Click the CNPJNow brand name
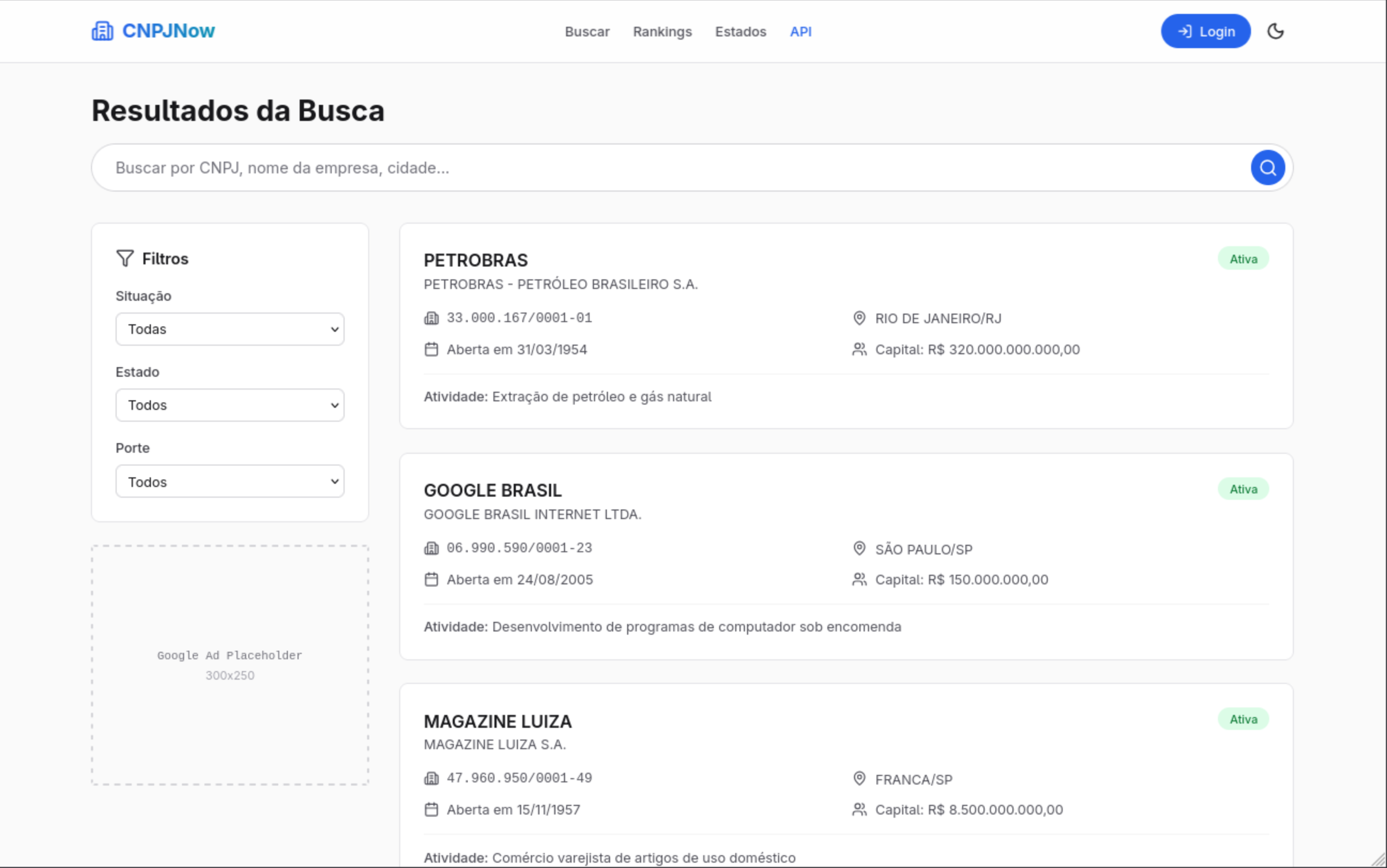The image size is (1387, 868). (x=169, y=31)
